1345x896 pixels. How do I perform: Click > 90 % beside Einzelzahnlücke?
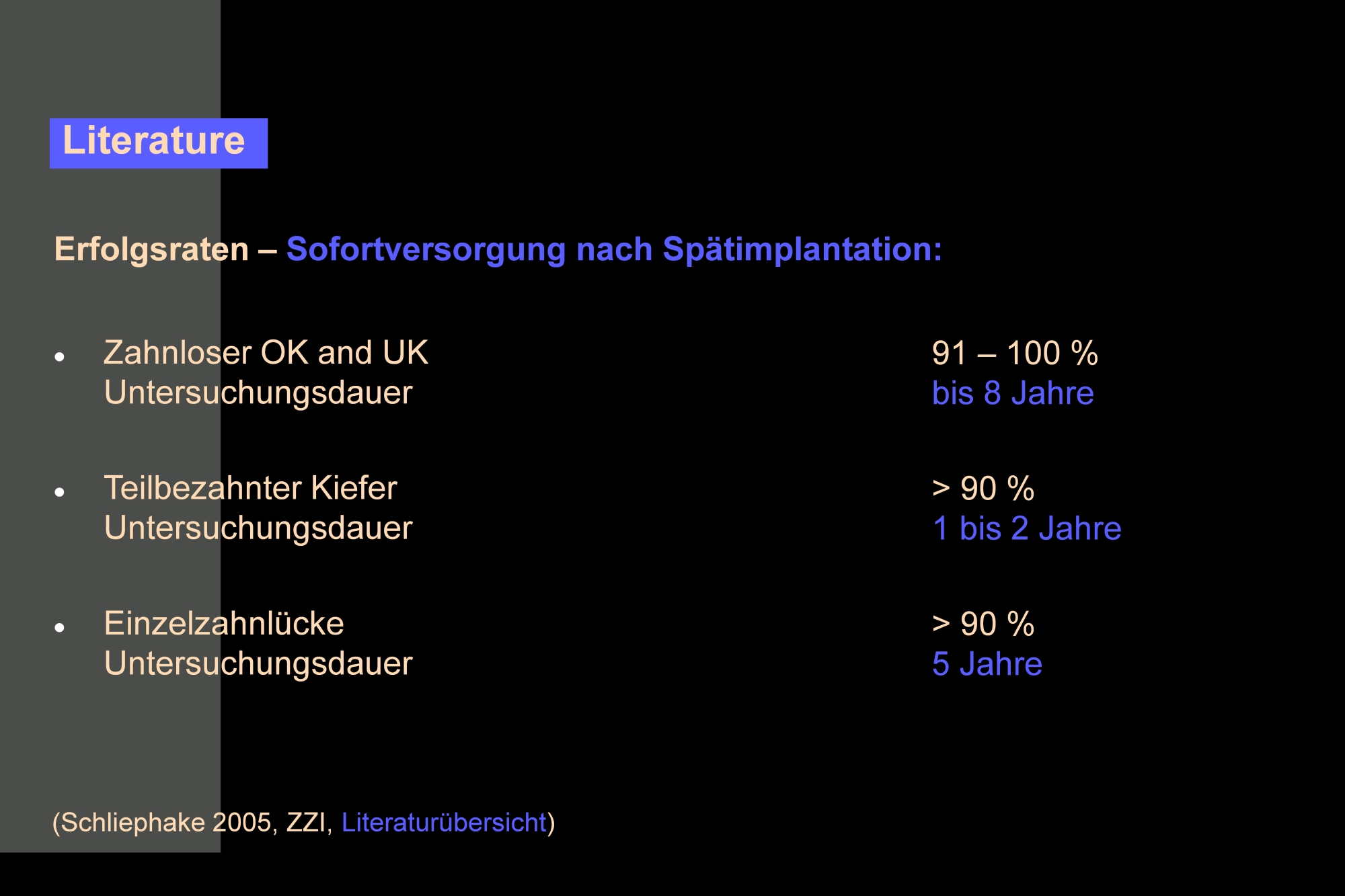[x=983, y=624]
